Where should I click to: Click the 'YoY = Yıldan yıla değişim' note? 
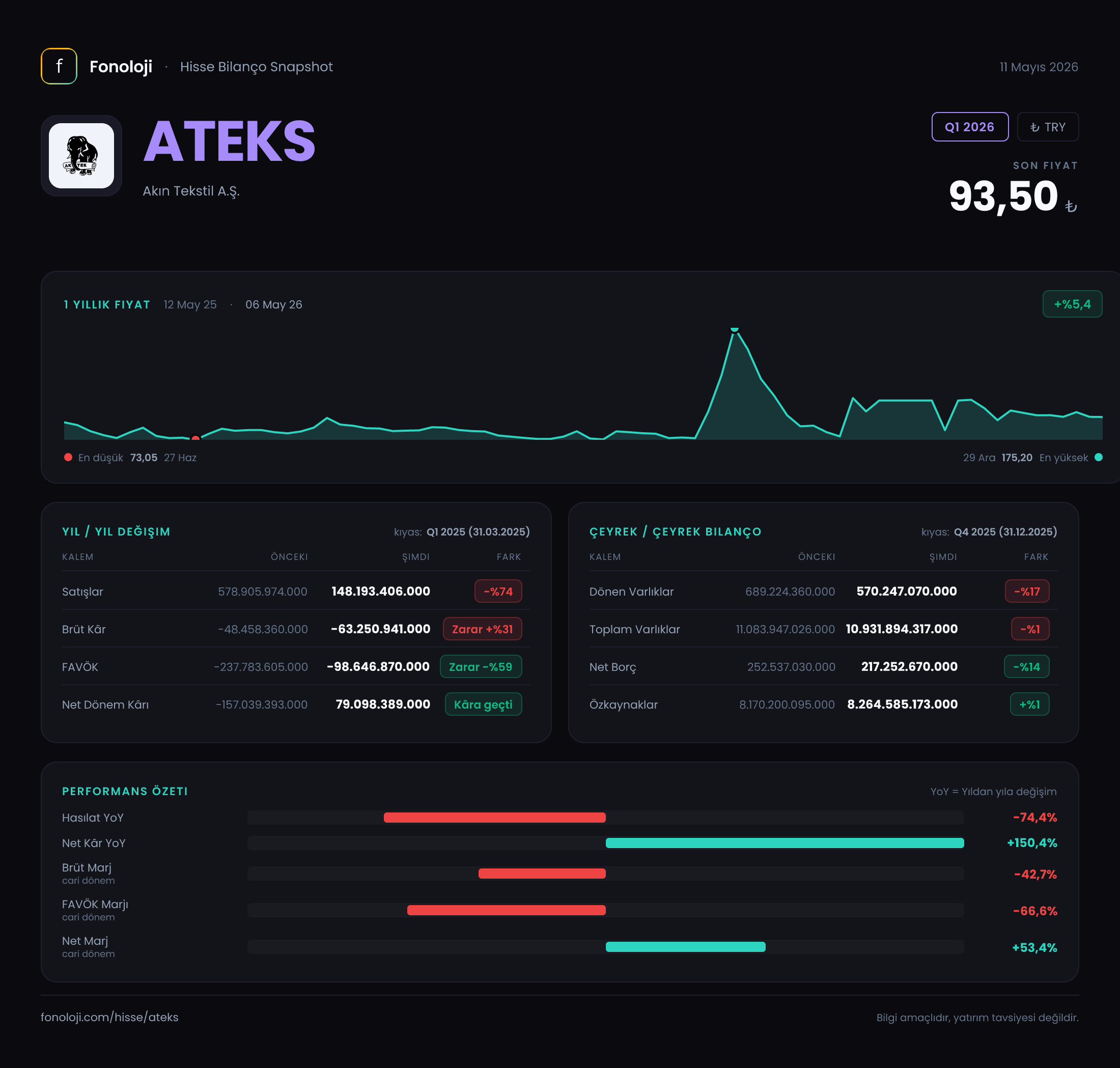tap(994, 791)
